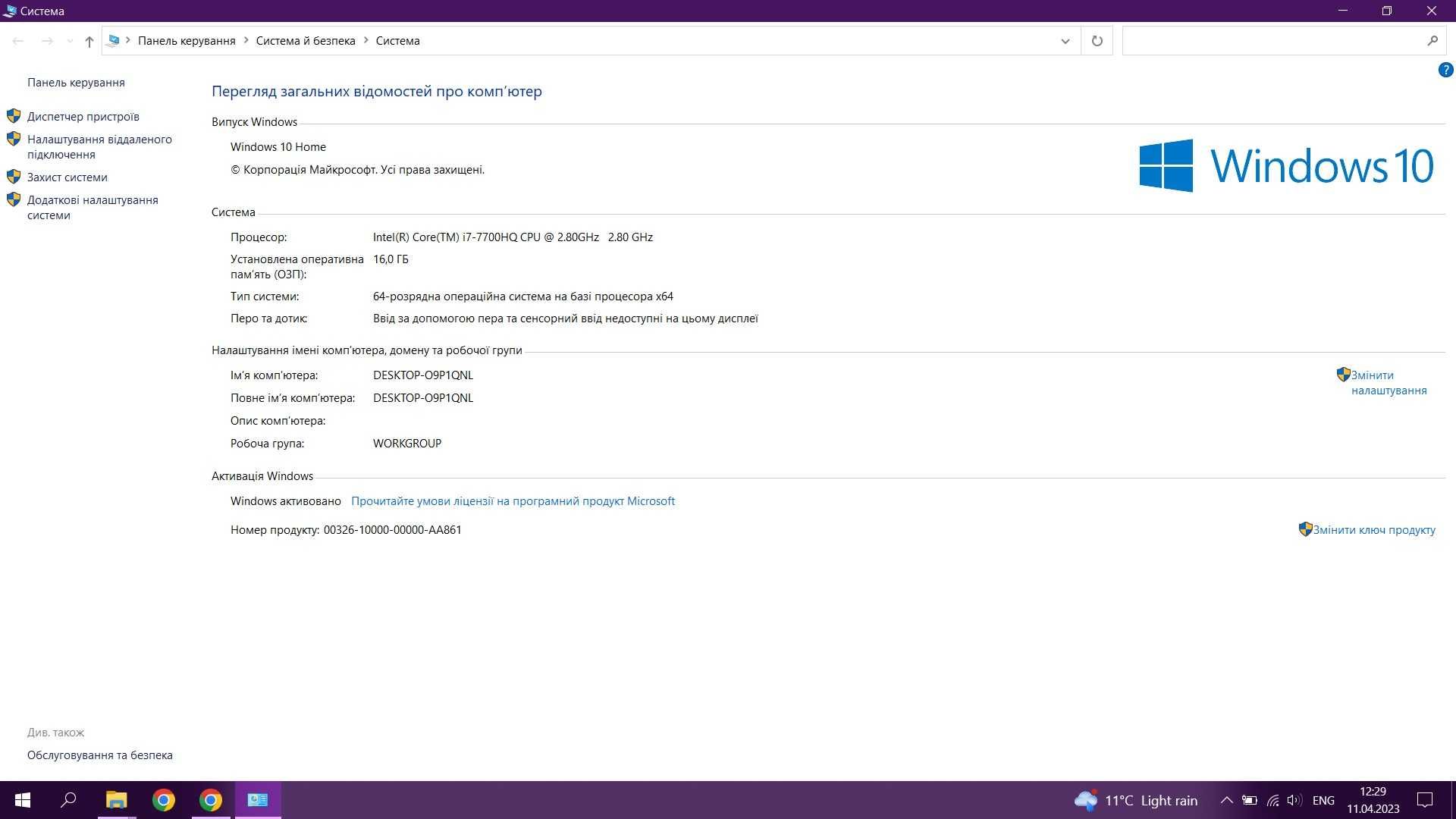
Task: Open weather widget '11°C Light rain'
Action: (x=1136, y=800)
